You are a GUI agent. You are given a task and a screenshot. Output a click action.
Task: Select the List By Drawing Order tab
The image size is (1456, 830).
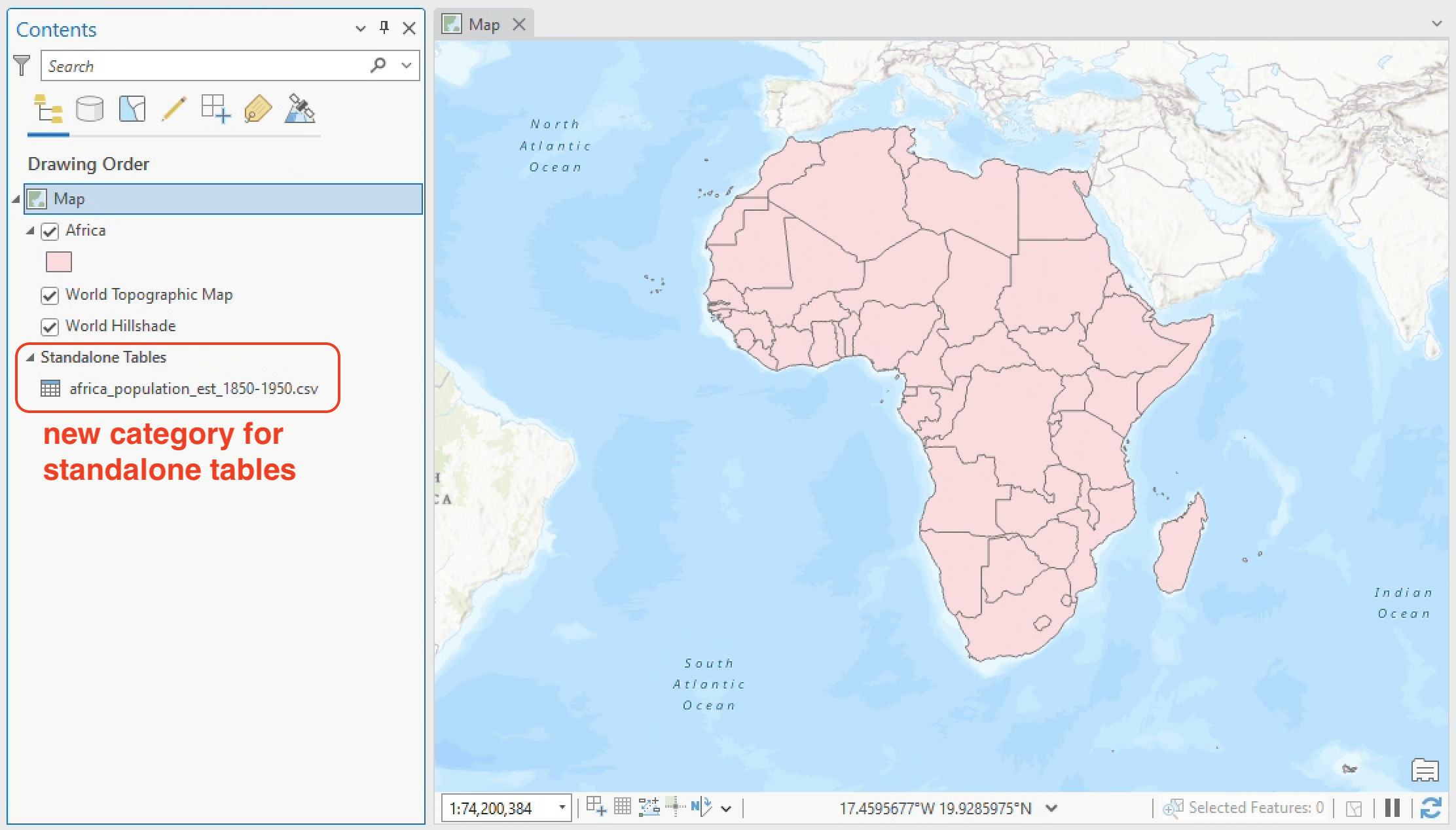click(x=48, y=109)
